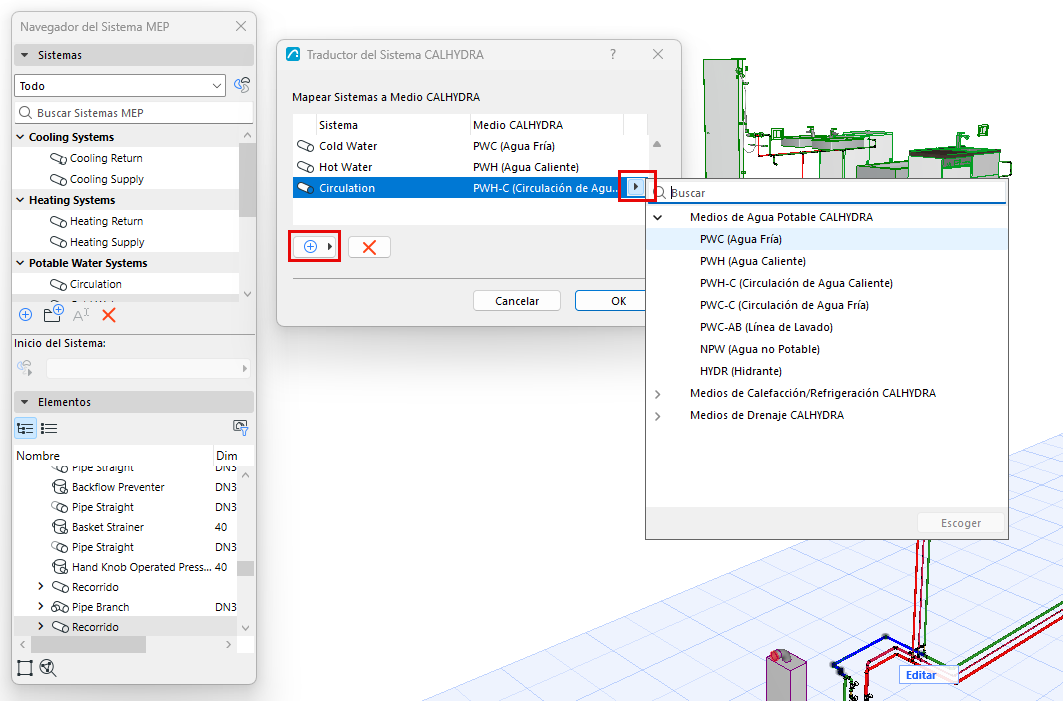This screenshot has height=701, width=1063.
Task: Delete selected system with red X in navigator
Action: [108, 315]
